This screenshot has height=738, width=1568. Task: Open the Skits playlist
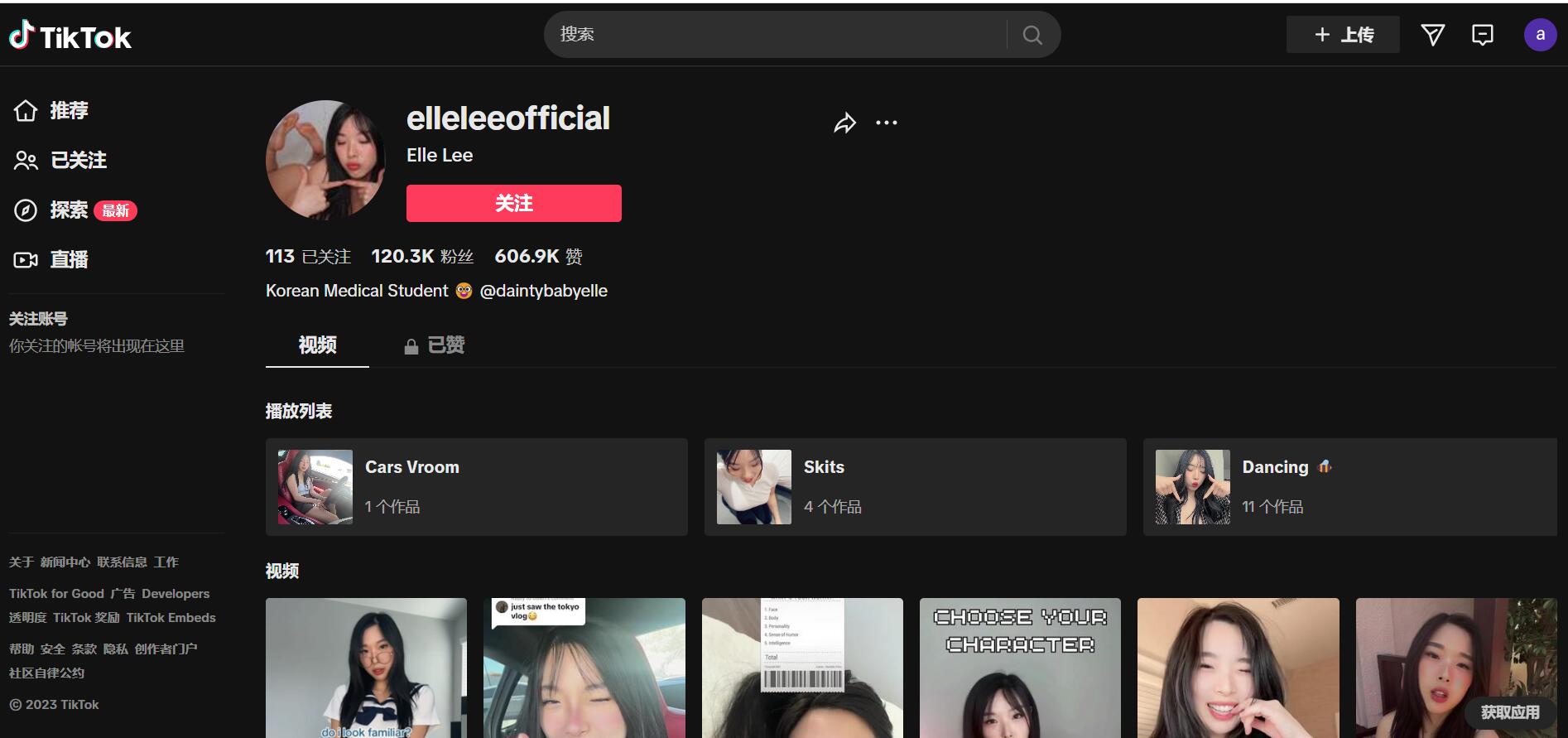pos(915,487)
